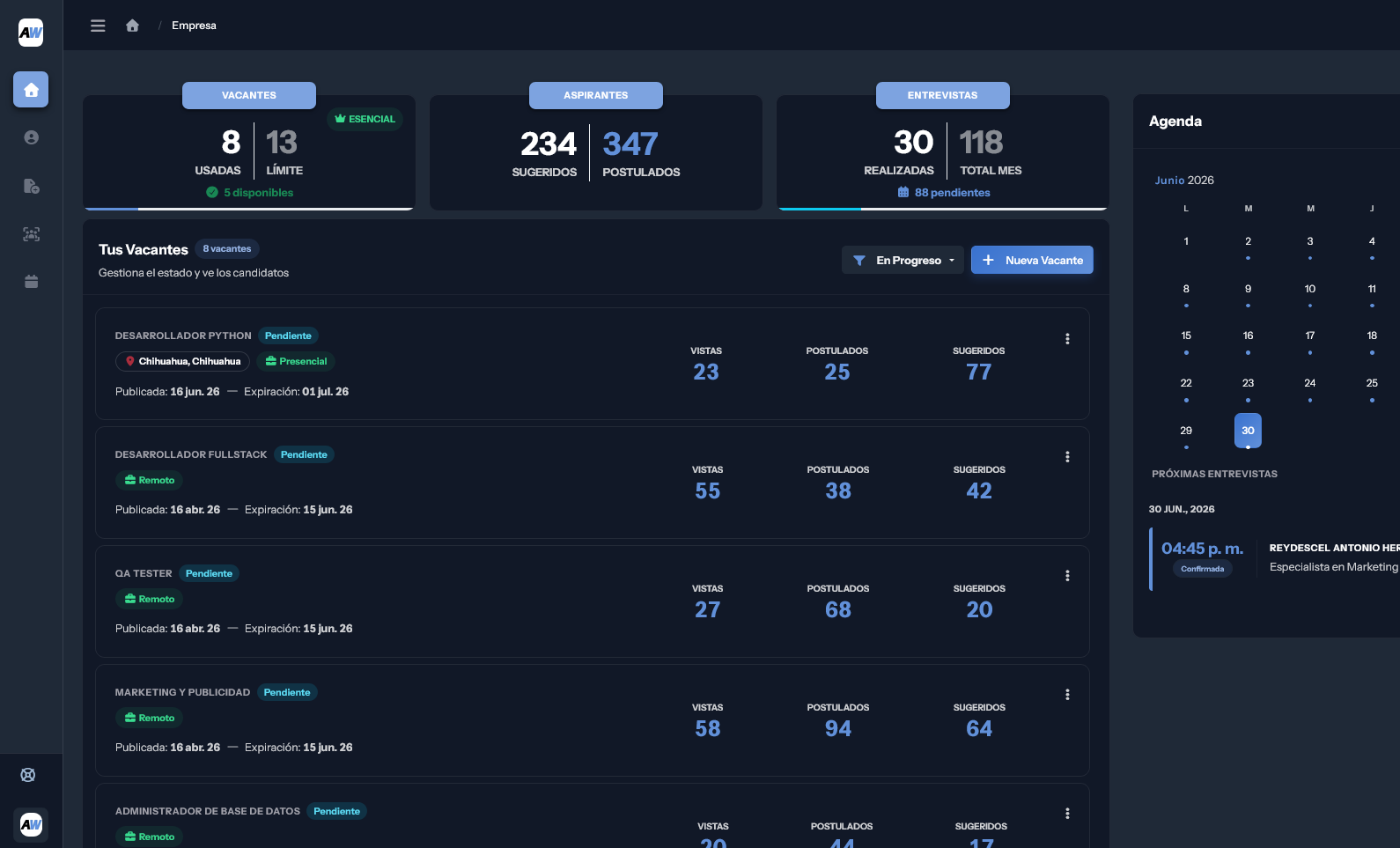
Task: Open the candidate scan icon in sidebar
Action: [31, 234]
